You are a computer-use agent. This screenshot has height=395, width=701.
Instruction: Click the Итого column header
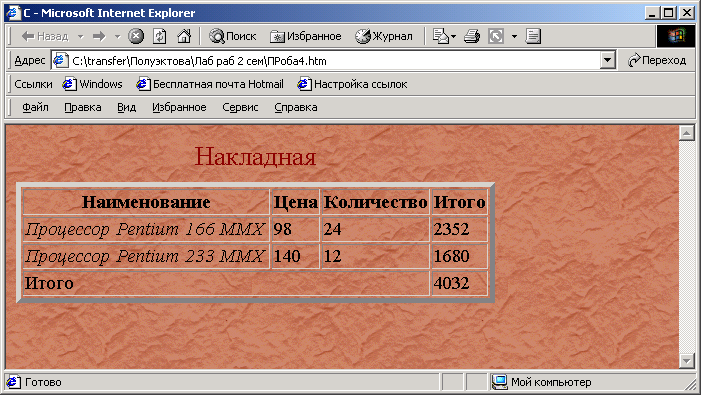click(x=460, y=202)
